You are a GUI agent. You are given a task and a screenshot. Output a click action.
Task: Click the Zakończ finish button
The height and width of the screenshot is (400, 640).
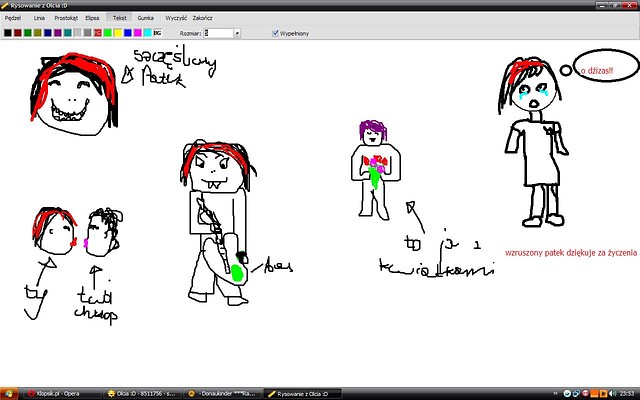[x=202, y=18]
